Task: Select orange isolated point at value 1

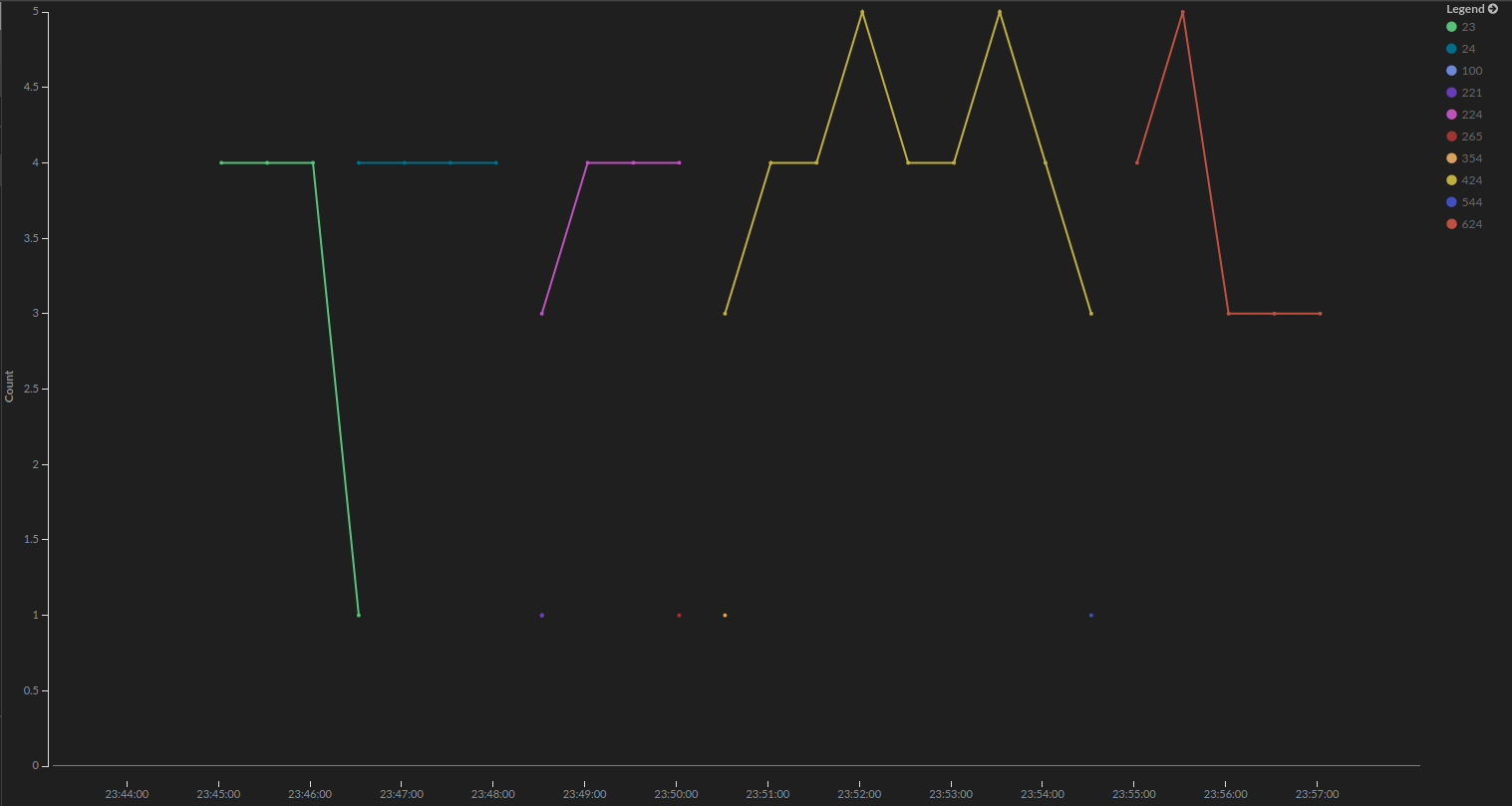Action: coord(725,615)
